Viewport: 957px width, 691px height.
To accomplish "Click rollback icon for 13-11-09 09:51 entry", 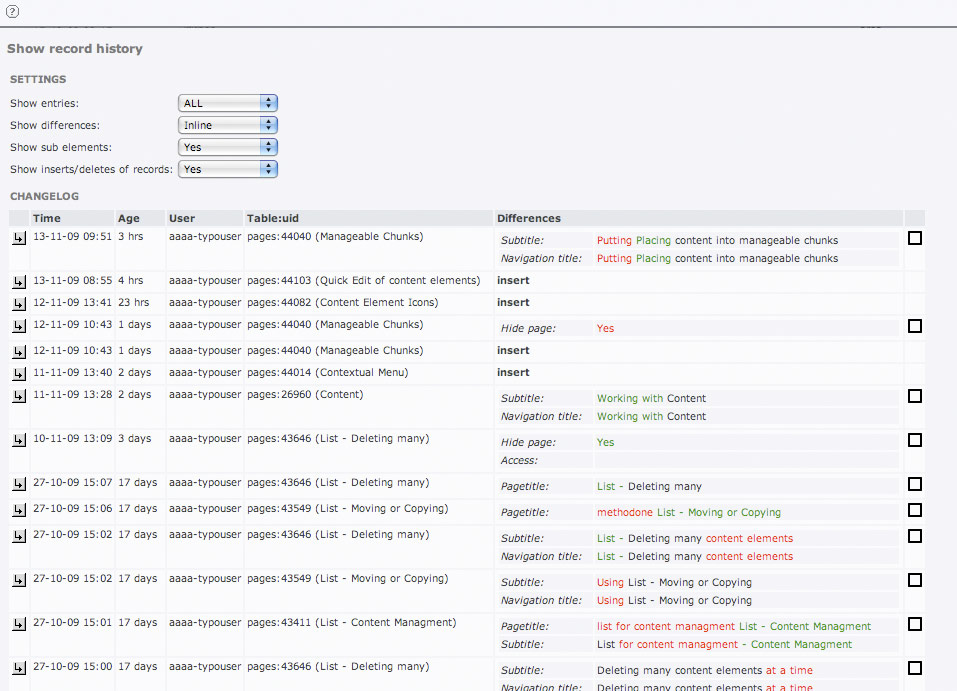I will coord(19,239).
